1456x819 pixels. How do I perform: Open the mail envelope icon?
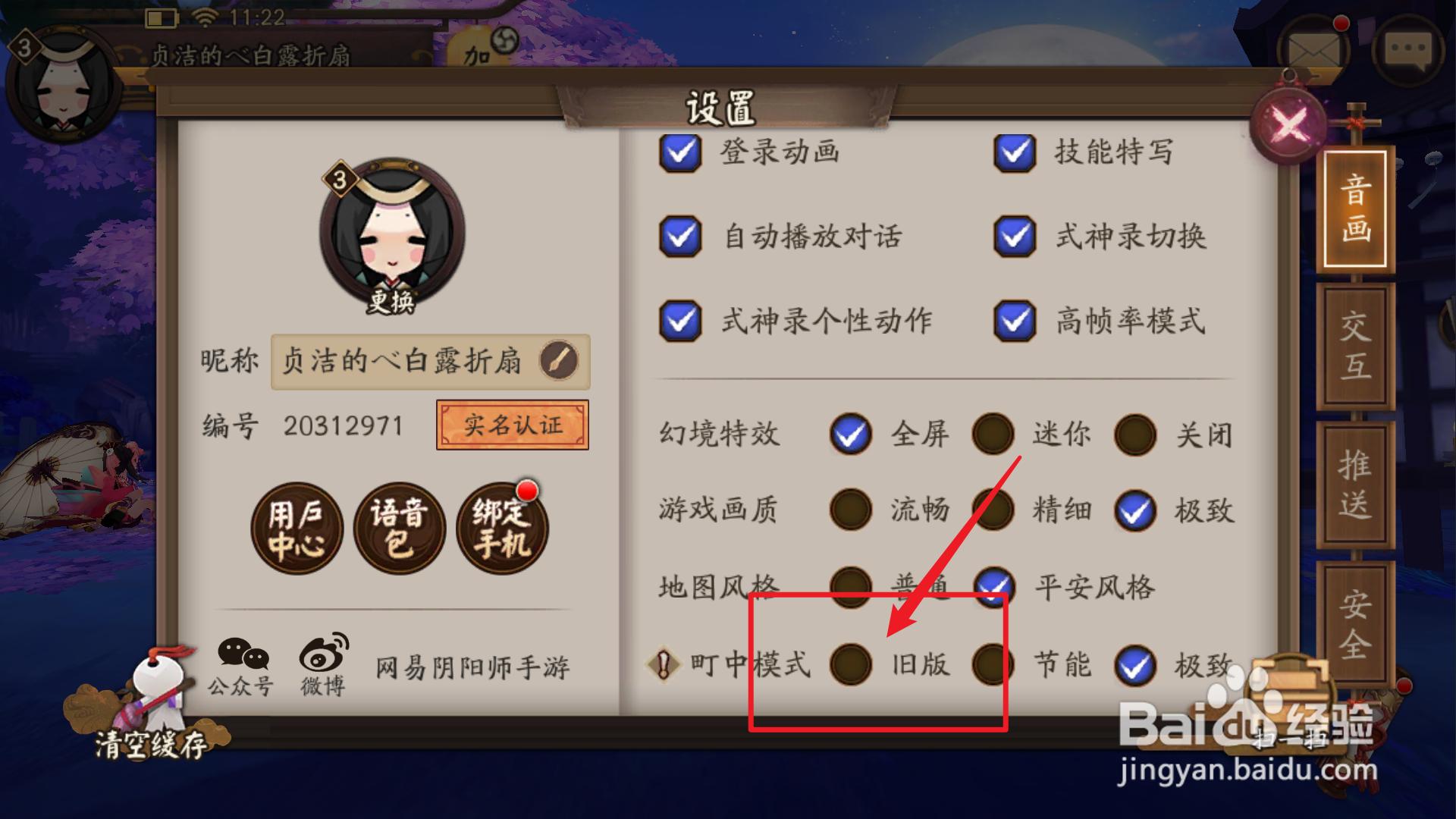click(1313, 52)
